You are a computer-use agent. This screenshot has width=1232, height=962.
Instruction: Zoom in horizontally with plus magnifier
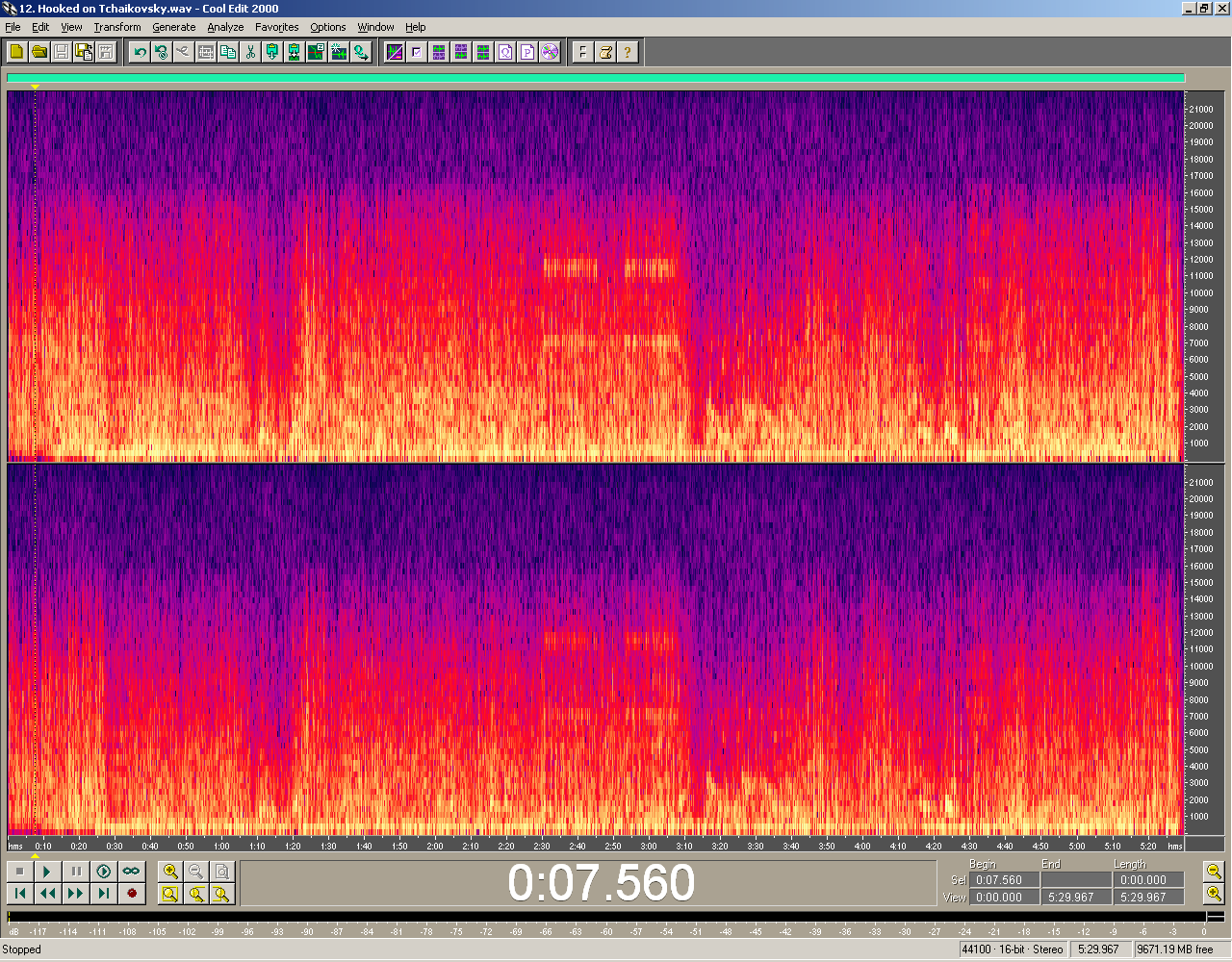tap(170, 872)
